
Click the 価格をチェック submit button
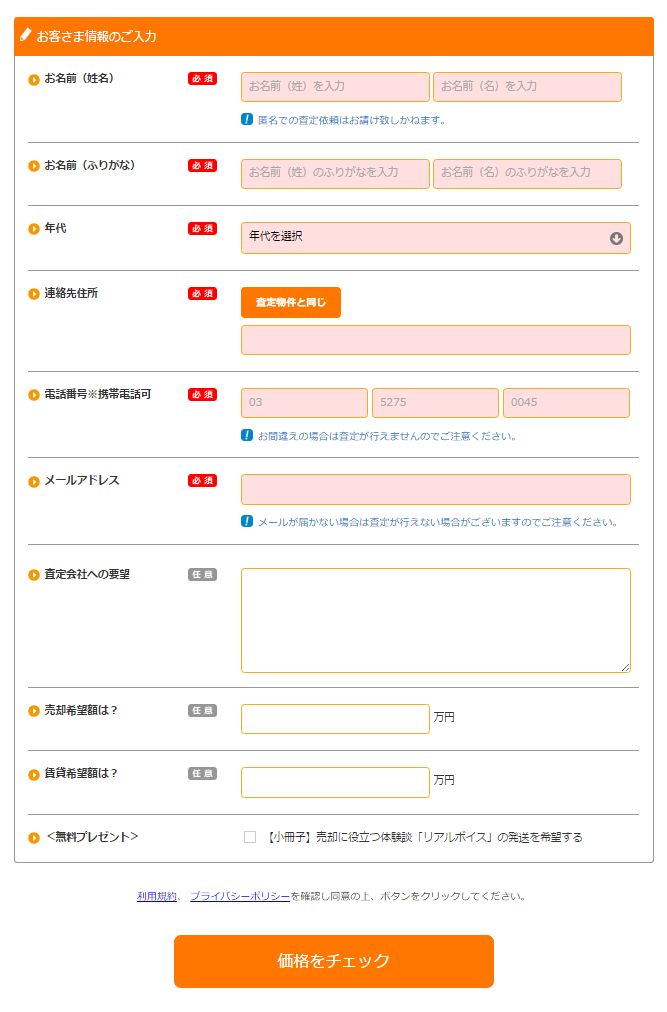(333, 961)
